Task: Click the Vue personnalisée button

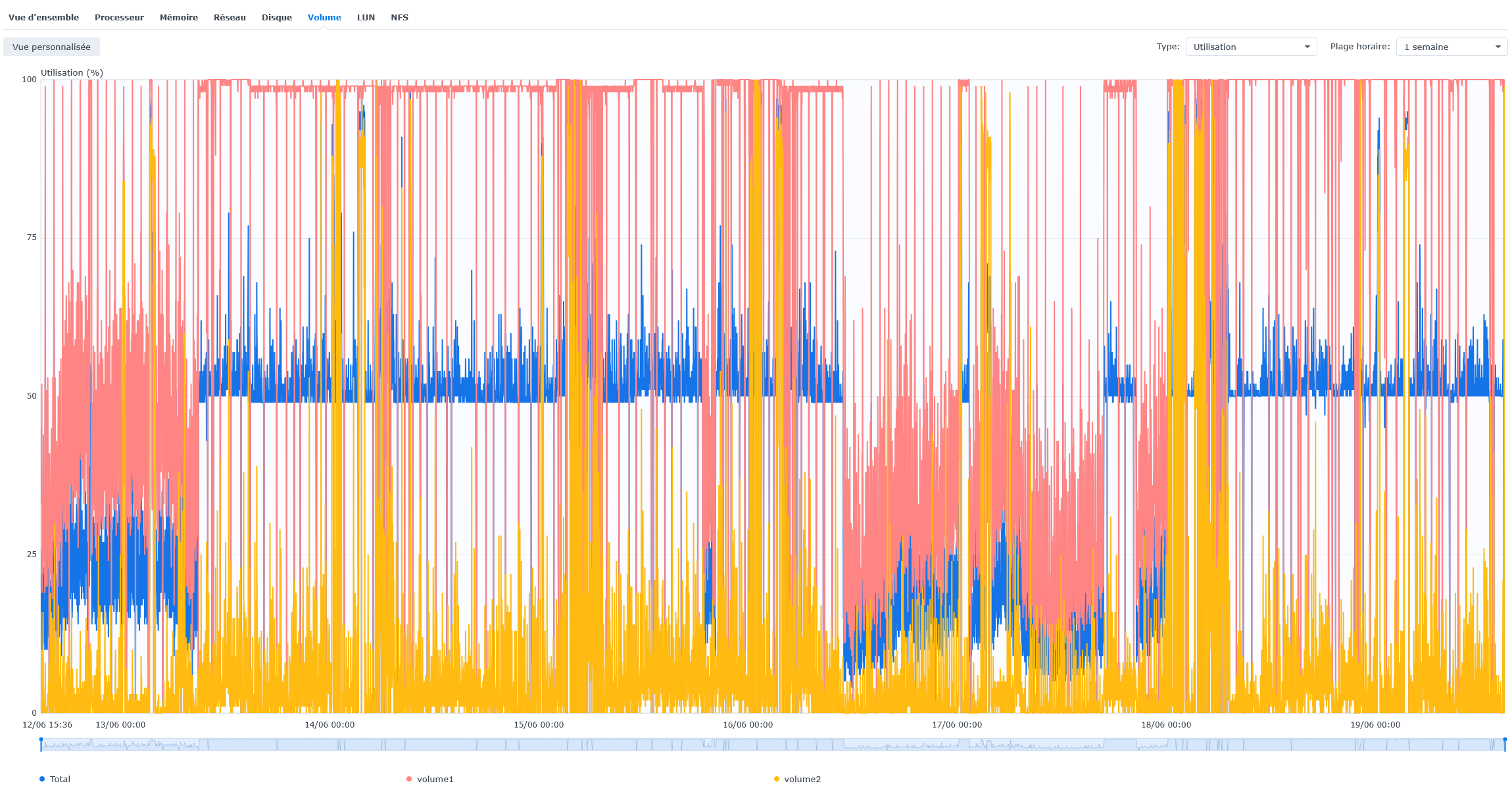Action: coord(51,47)
